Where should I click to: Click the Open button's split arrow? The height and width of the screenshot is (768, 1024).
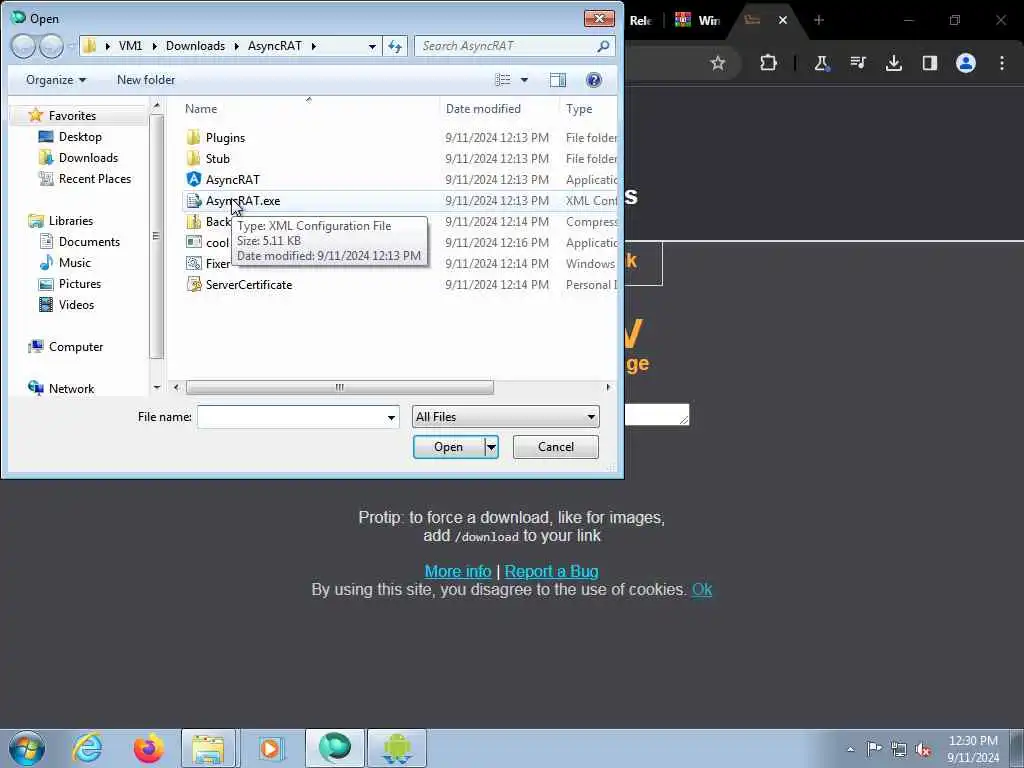point(491,447)
